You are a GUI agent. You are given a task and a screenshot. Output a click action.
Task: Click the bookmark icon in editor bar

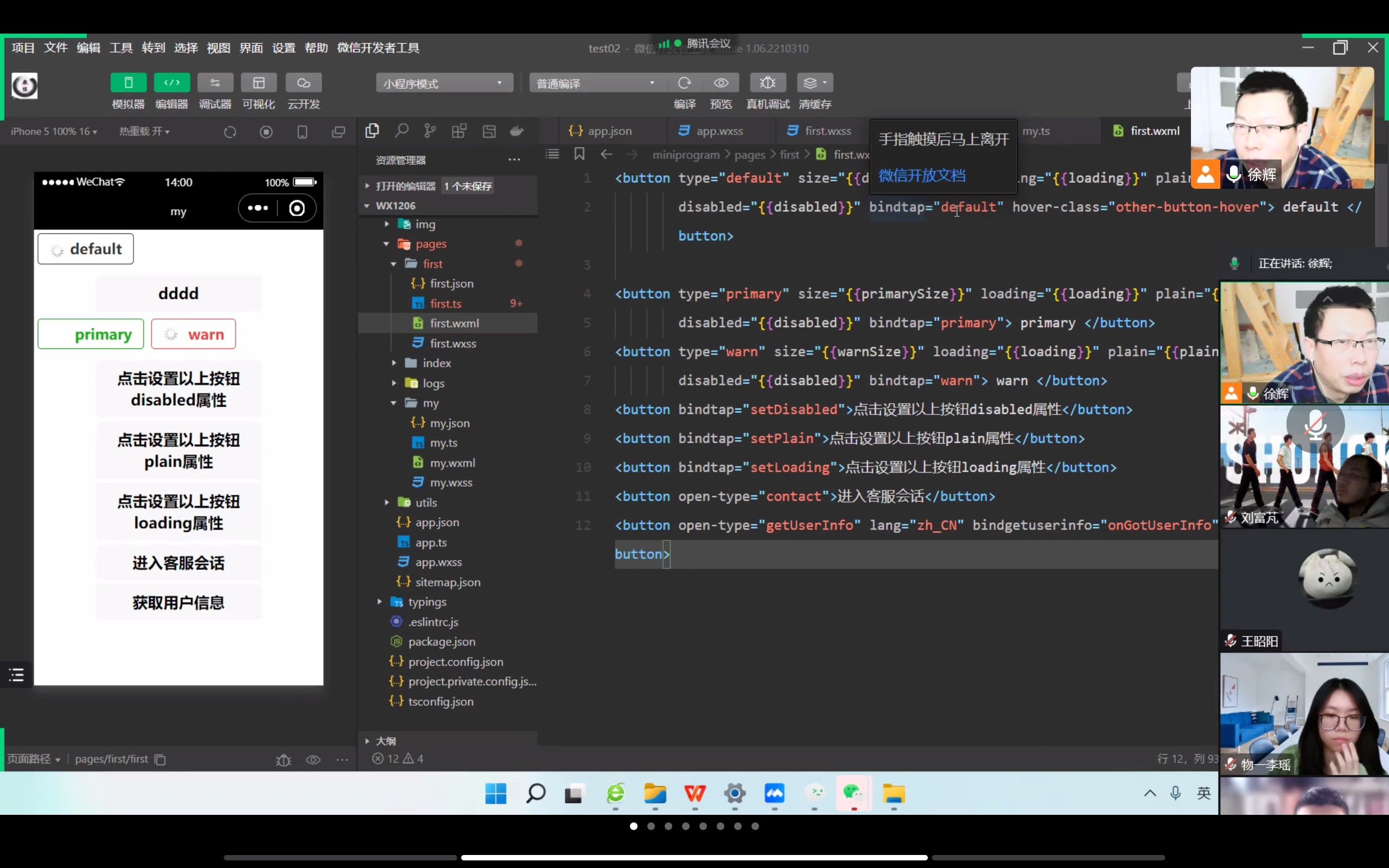579,154
